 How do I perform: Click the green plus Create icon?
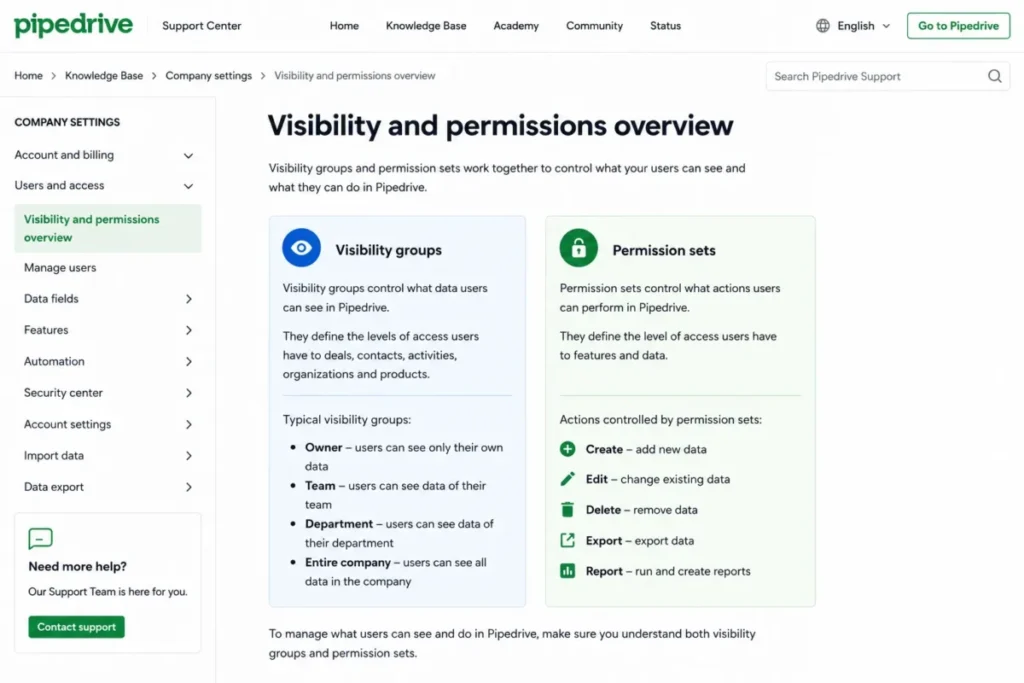568,449
